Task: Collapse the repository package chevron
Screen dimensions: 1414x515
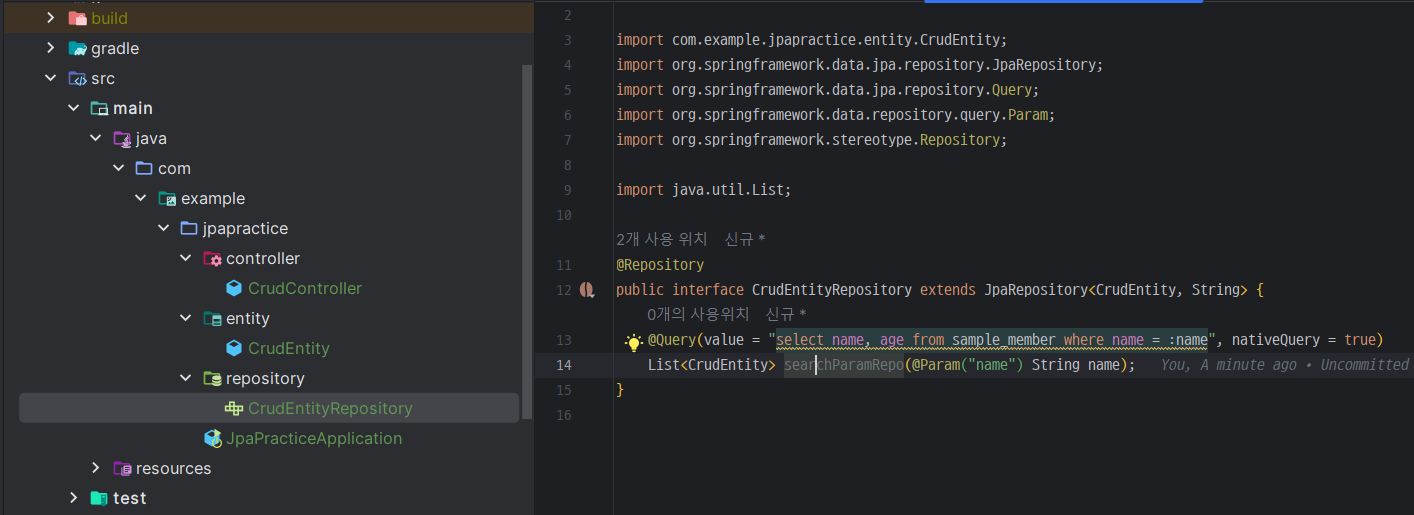Action: [185, 378]
